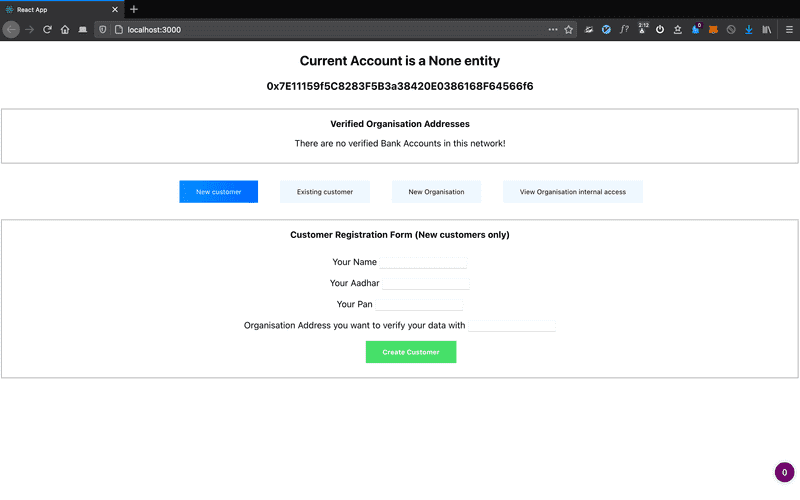Open the blue checkmark extension
The image size is (800, 500).
click(x=606, y=30)
